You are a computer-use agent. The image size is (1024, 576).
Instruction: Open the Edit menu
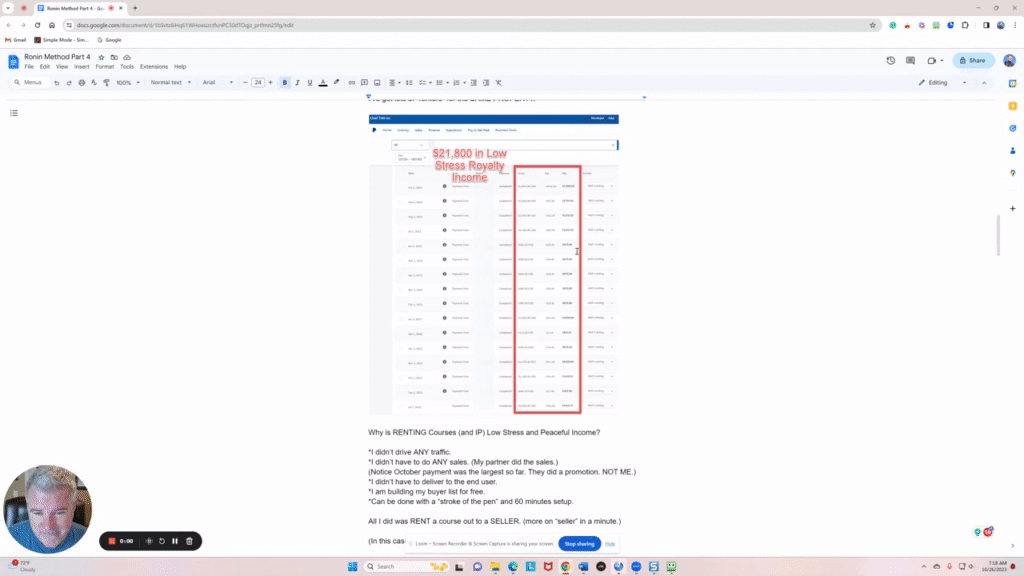point(44,67)
